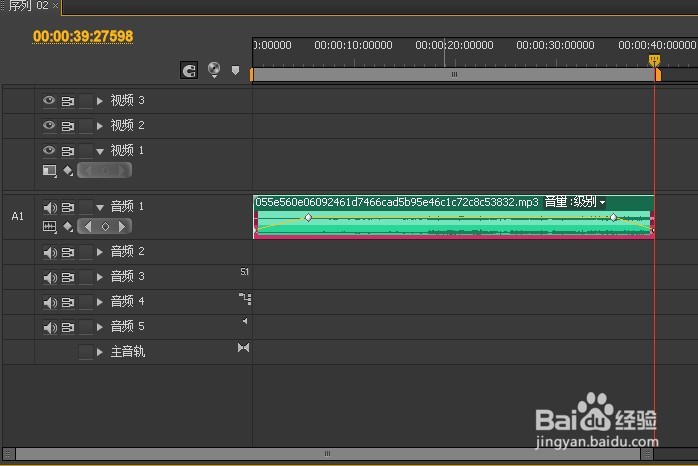The height and width of the screenshot is (466, 698).
Task: Click the 视频 1 track name
Action: (127, 150)
